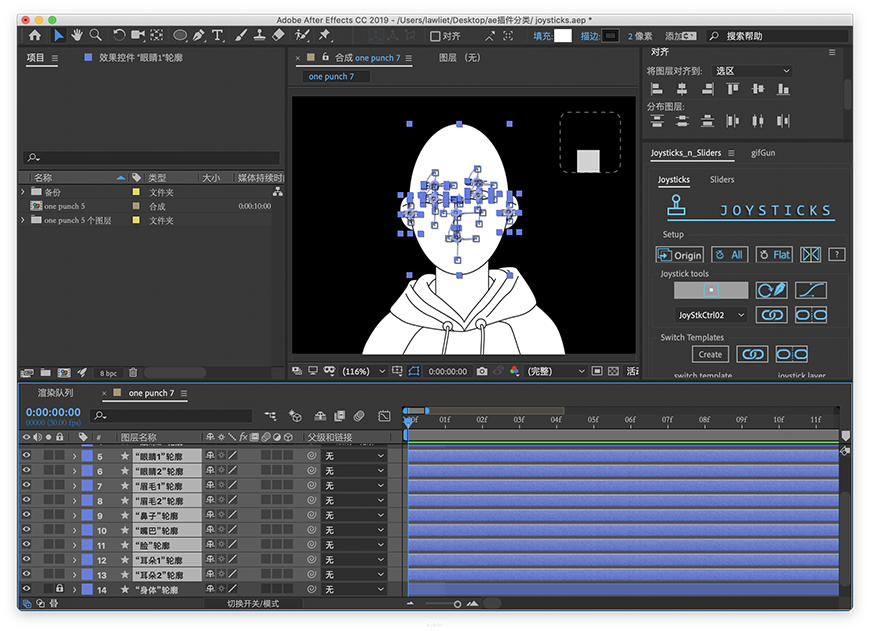Click the graph curve joystick tool icon

coord(810,290)
